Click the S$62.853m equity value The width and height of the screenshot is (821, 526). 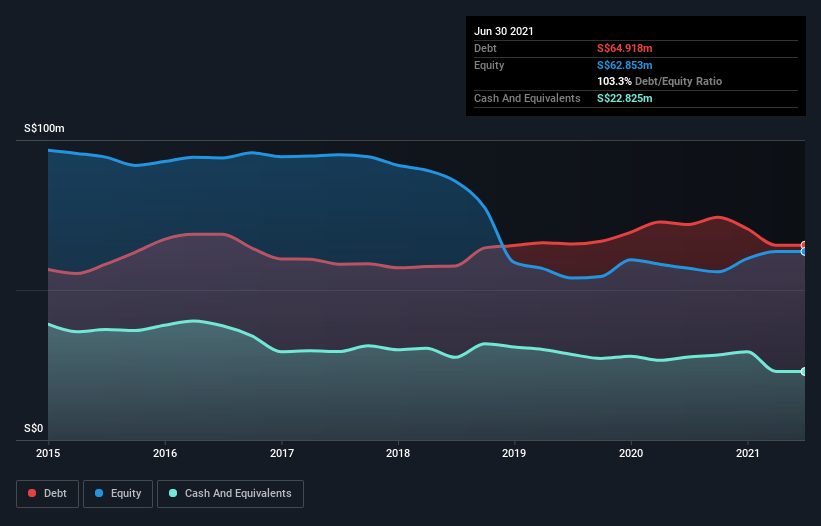click(625, 65)
